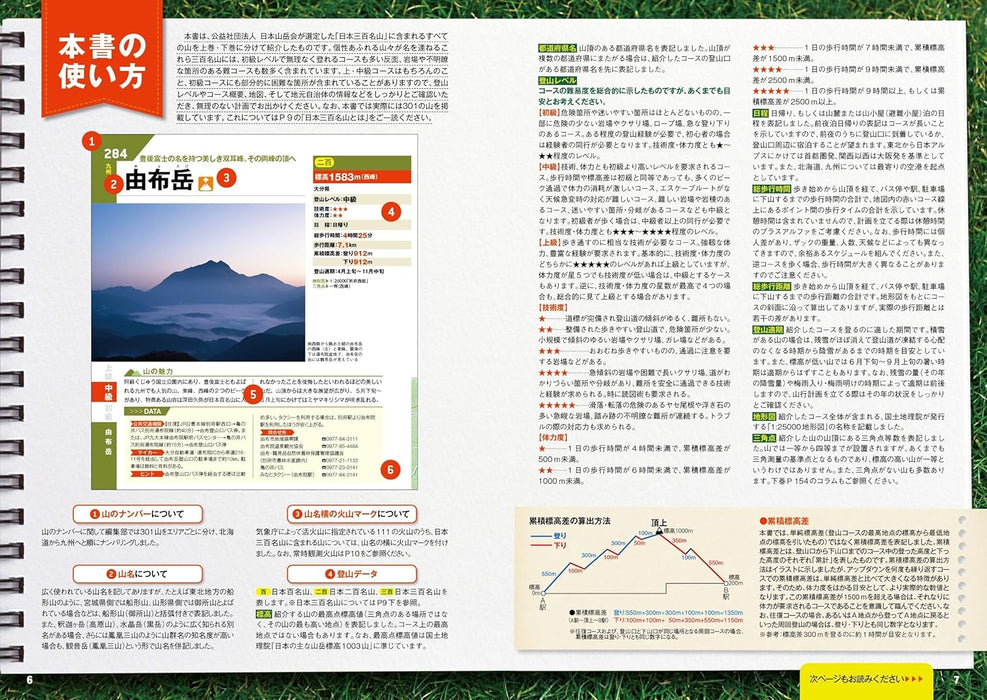Select the volcano mark icon beside 由布岳

point(206,182)
